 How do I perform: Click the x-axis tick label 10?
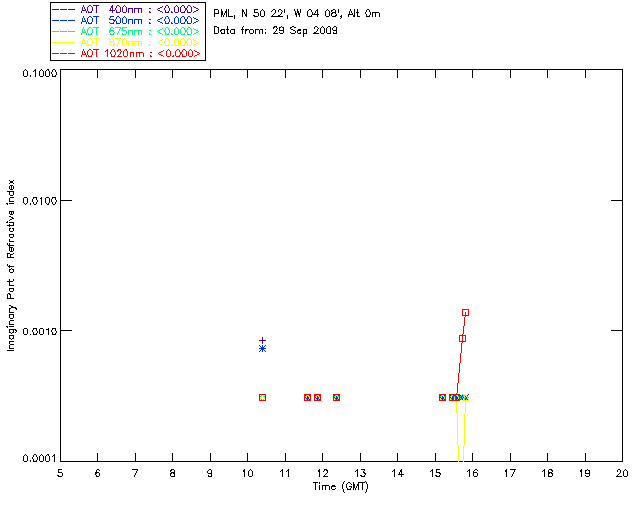tap(248, 473)
